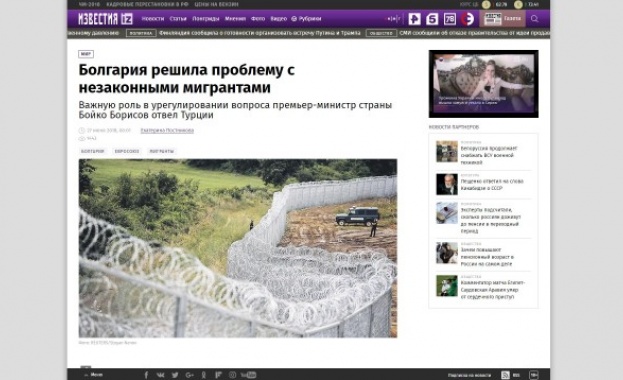
Task: Click thumbnail of elderly bearded man
Action: click(x=447, y=184)
